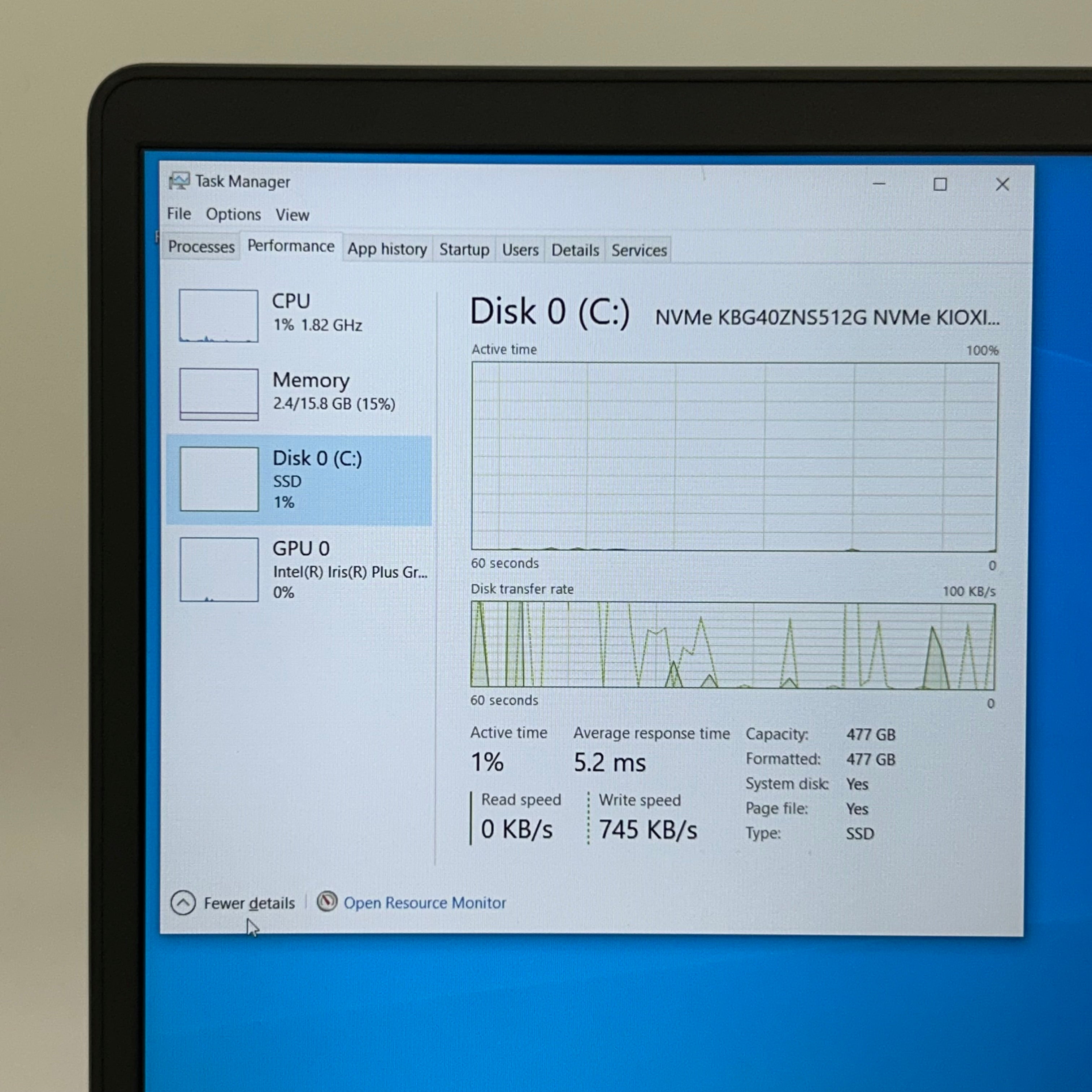The image size is (1092, 1092).
Task: Select Disk 0 (C:) sidebar entry
Action: [300, 480]
